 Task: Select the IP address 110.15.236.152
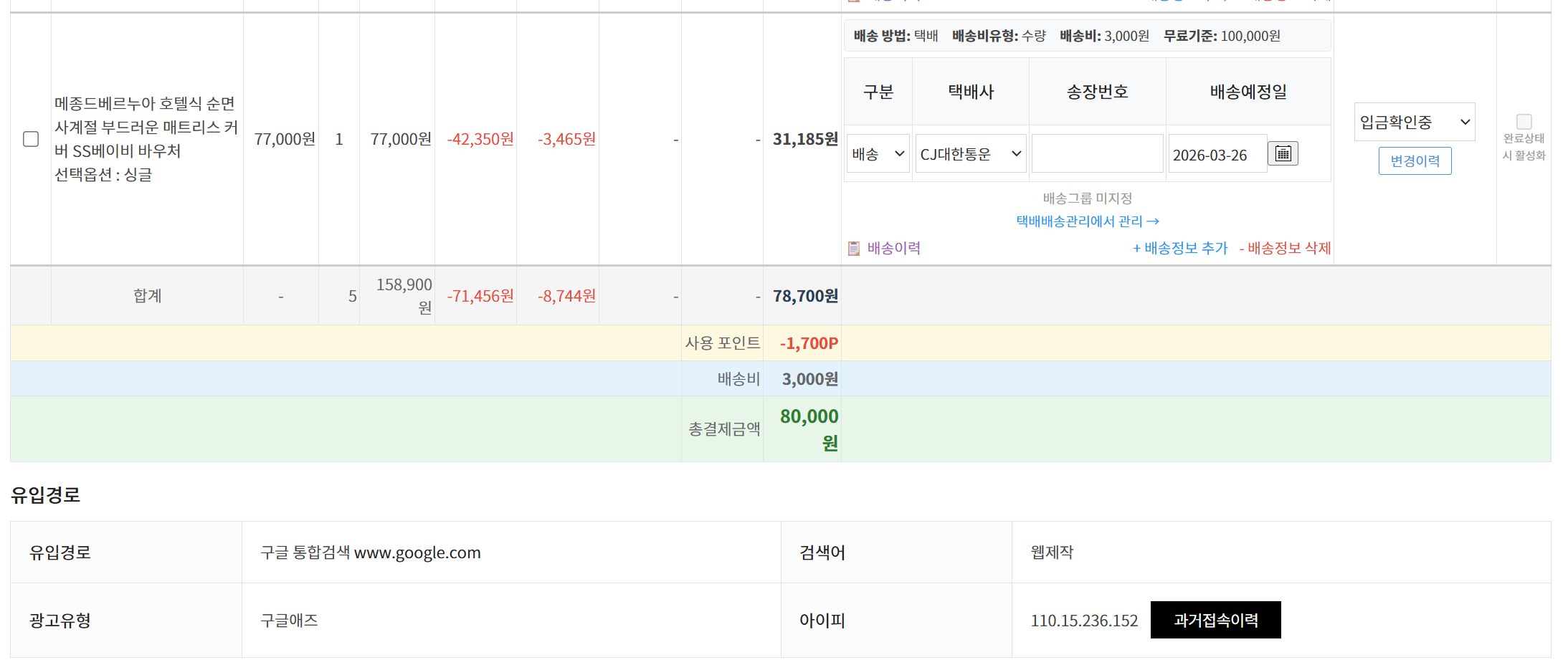(x=1084, y=621)
